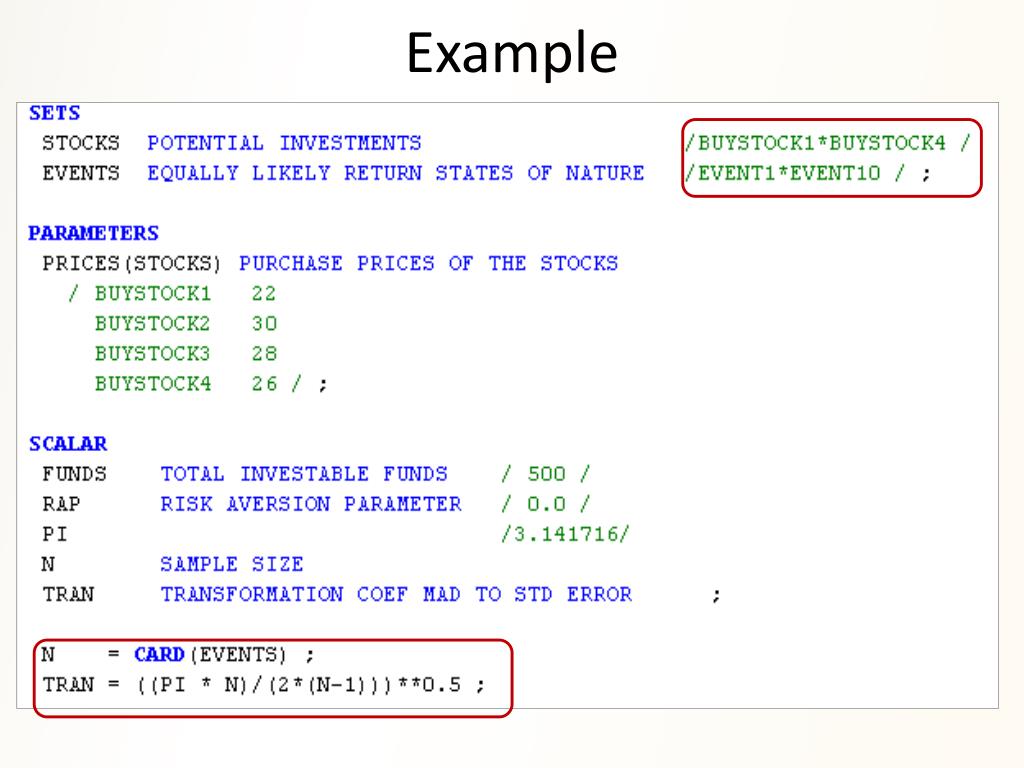Click the TRAN formula assignment line
Image resolution: width=1024 pixels, height=768 pixels.
point(264,684)
